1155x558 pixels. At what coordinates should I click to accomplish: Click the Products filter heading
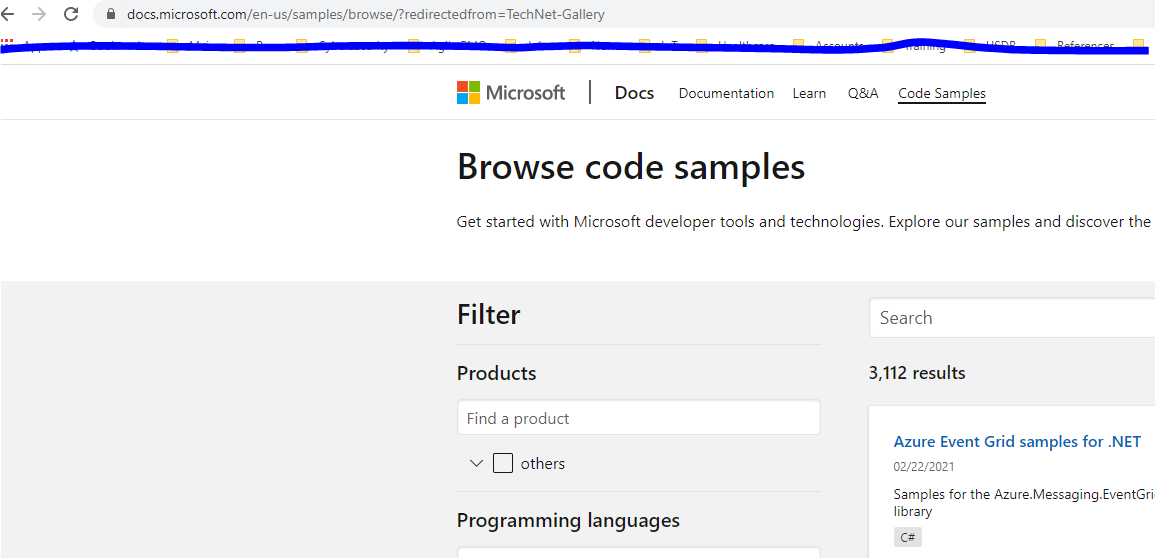[x=496, y=373]
